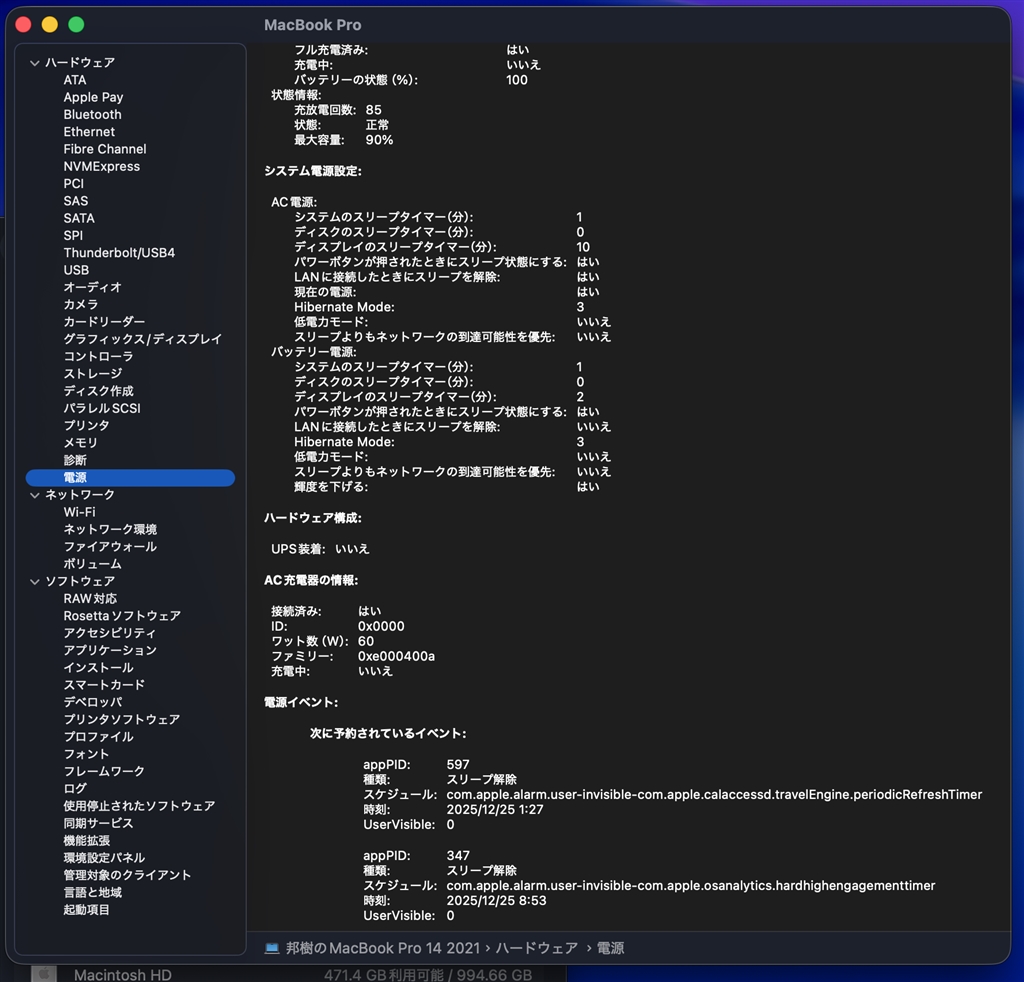Click the ワット数 (W) value 60
The height and width of the screenshot is (982, 1024).
click(366, 642)
